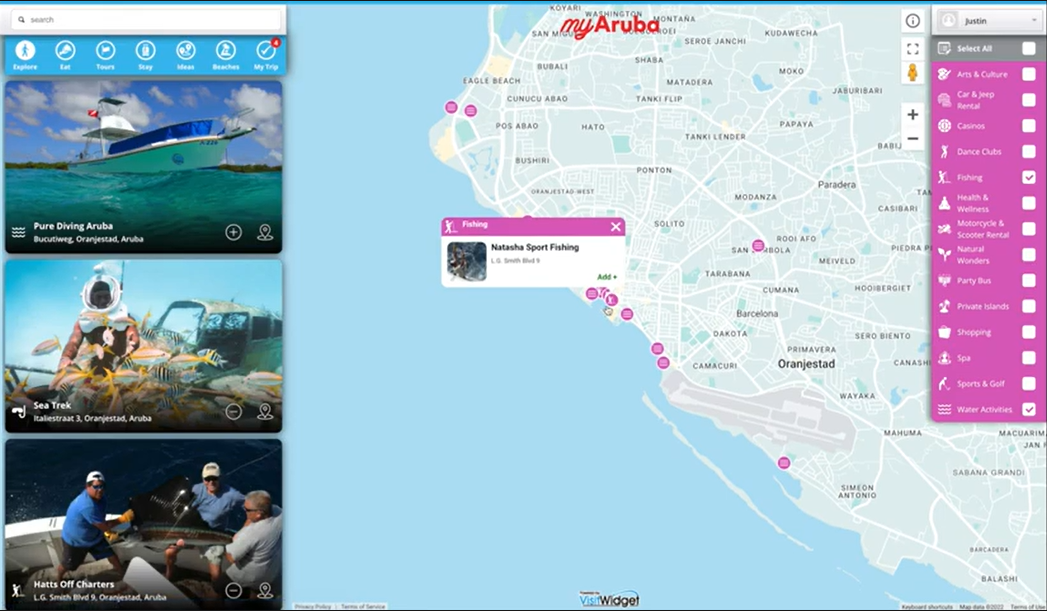Enable Car & Jeep Rental checkbox
The height and width of the screenshot is (611, 1047).
click(x=1029, y=100)
